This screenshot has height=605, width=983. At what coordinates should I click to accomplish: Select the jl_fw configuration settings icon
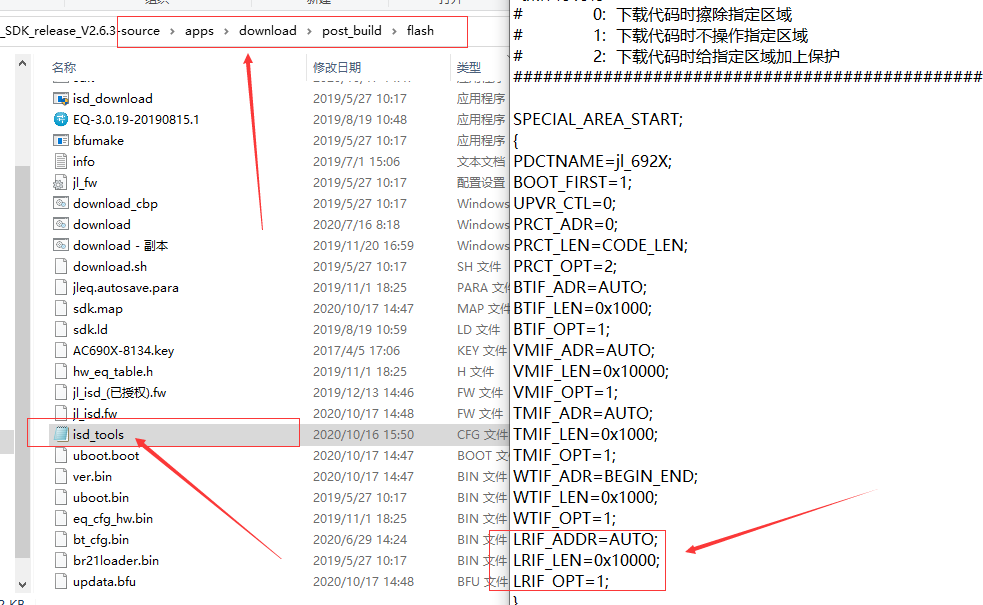pyautogui.click(x=61, y=182)
